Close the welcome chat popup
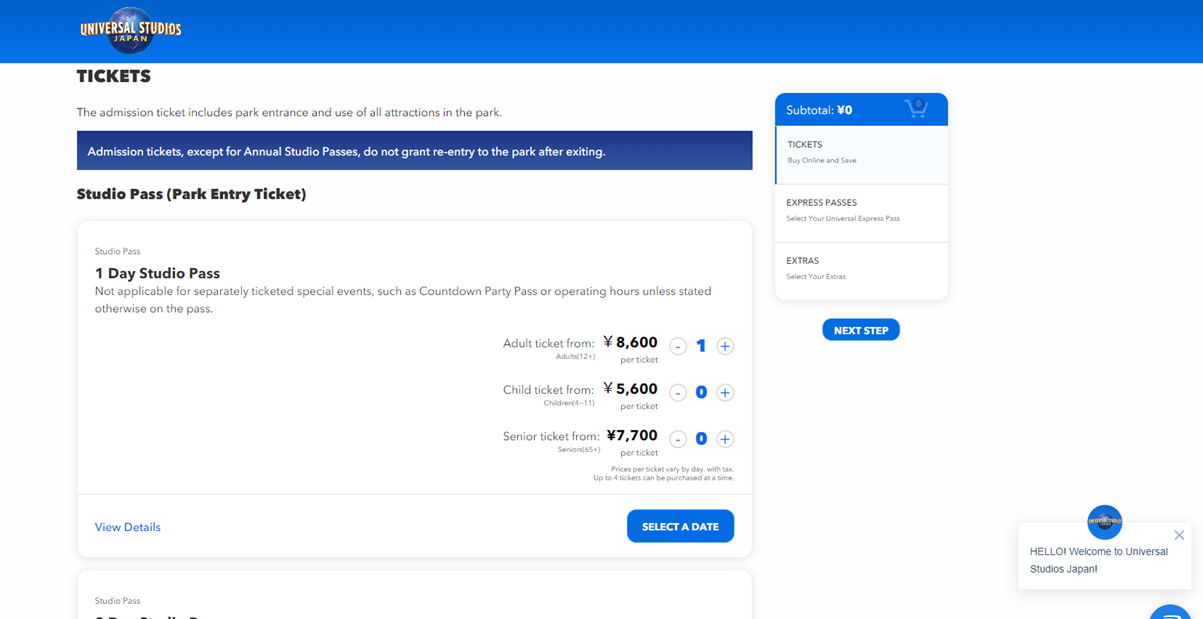The height and width of the screenshot is (619, 1203). tap(1179, 535)
